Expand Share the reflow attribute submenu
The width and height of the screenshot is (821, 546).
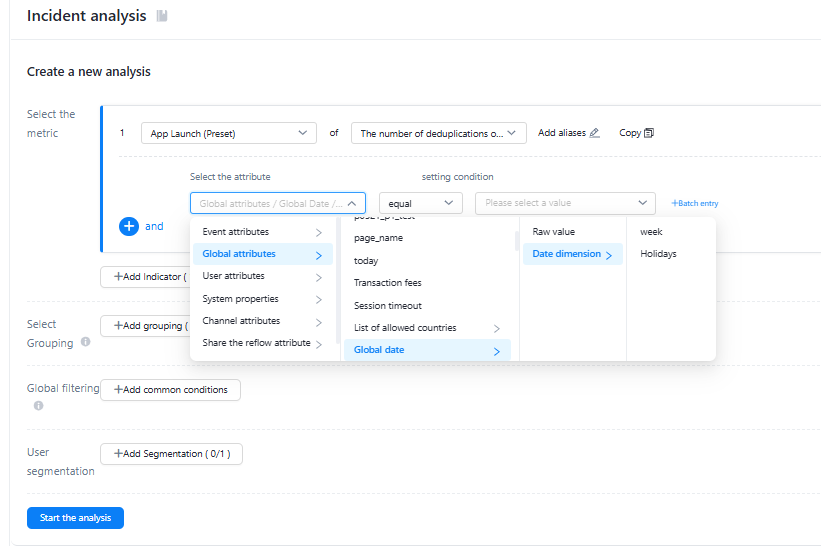pos(263,343)
